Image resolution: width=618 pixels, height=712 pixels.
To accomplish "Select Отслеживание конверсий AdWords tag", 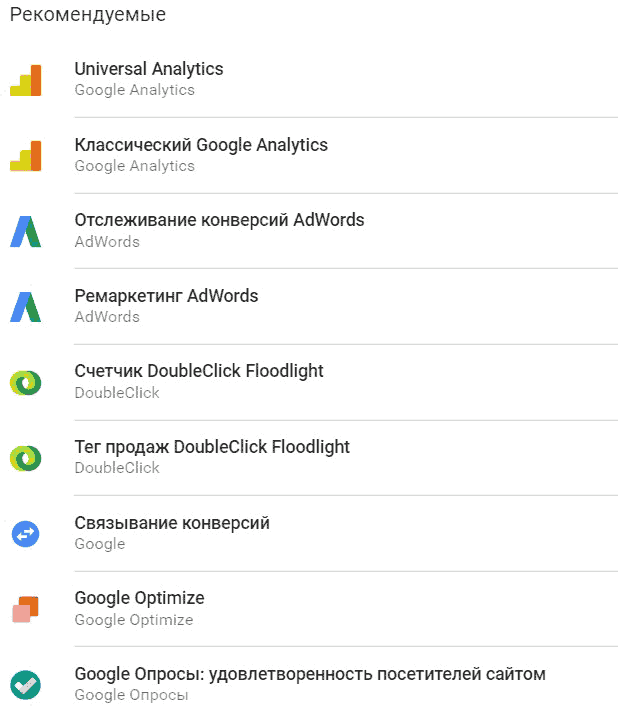I will coord(219,220).
